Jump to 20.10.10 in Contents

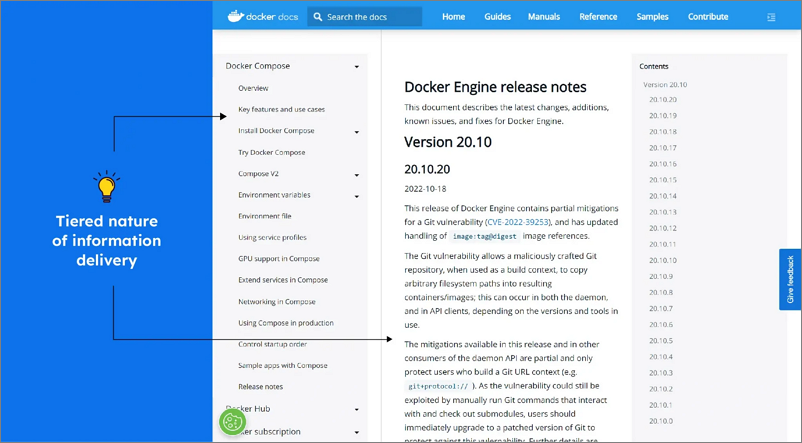[663, 260]
